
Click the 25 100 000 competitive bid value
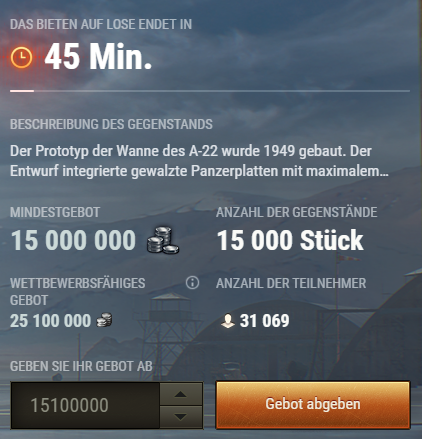[50, 321]
